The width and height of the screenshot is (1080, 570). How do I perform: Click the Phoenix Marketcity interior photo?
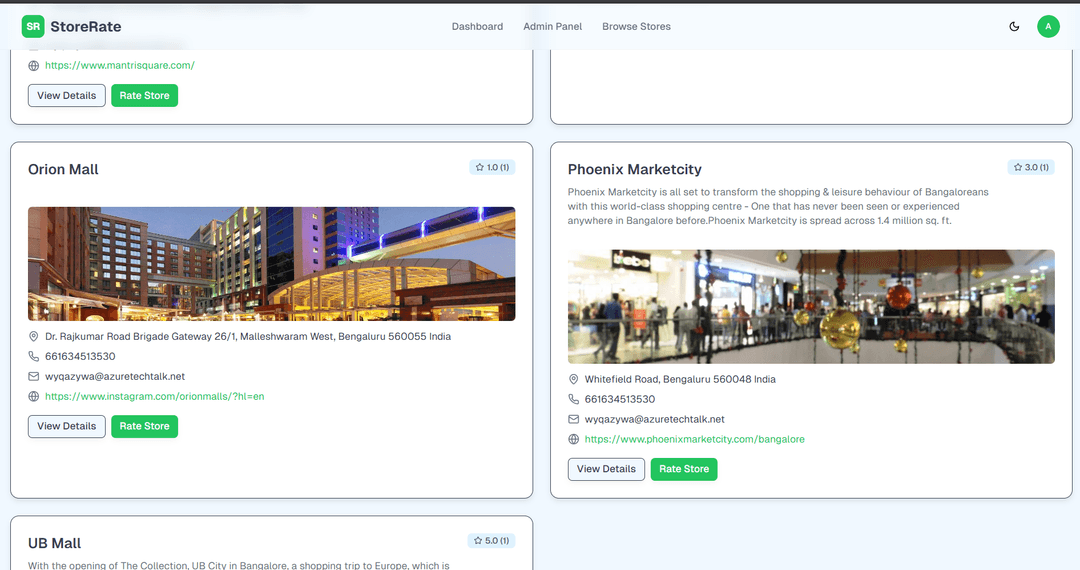point(811,306)
